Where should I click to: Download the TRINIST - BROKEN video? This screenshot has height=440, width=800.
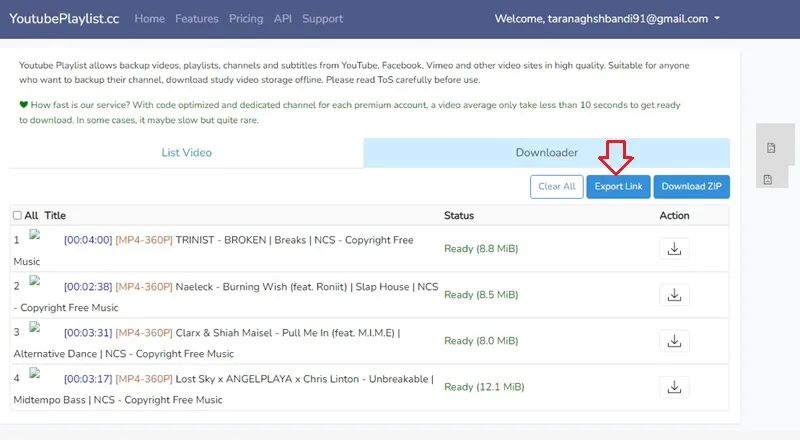pos(674,249)
